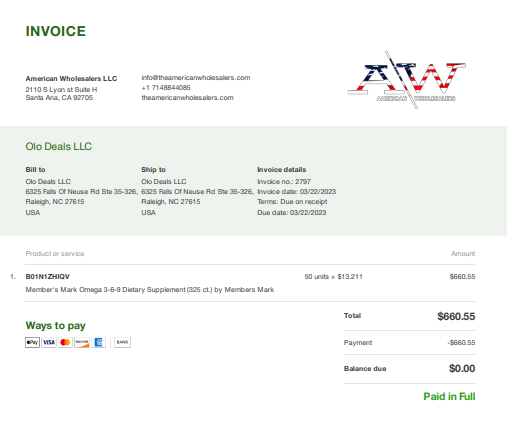Click the Apple Pay payment icon
The image size is (507, 422).
click(x=32, y=342)
